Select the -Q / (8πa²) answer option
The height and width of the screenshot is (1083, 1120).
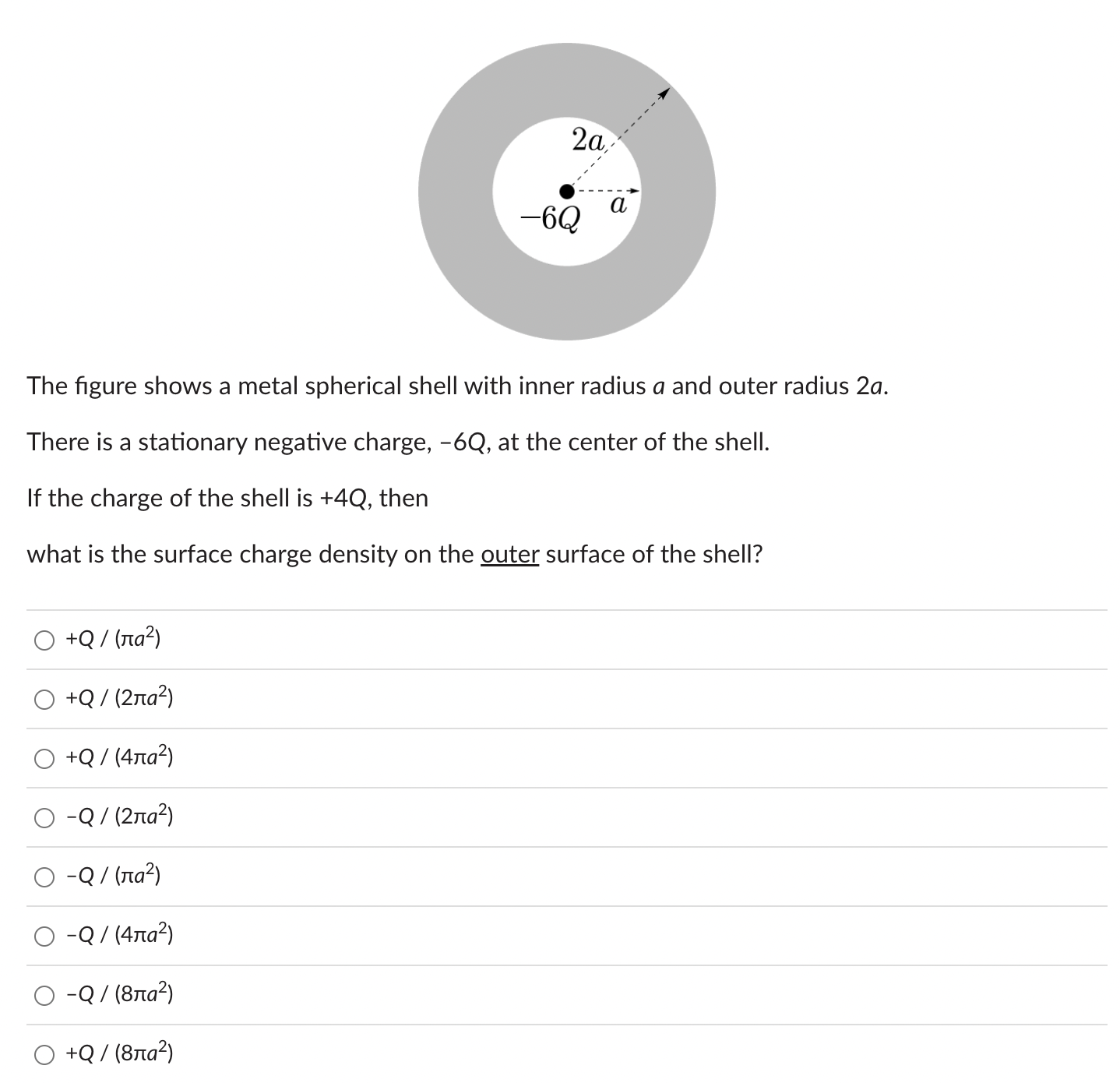coord(118,995)
